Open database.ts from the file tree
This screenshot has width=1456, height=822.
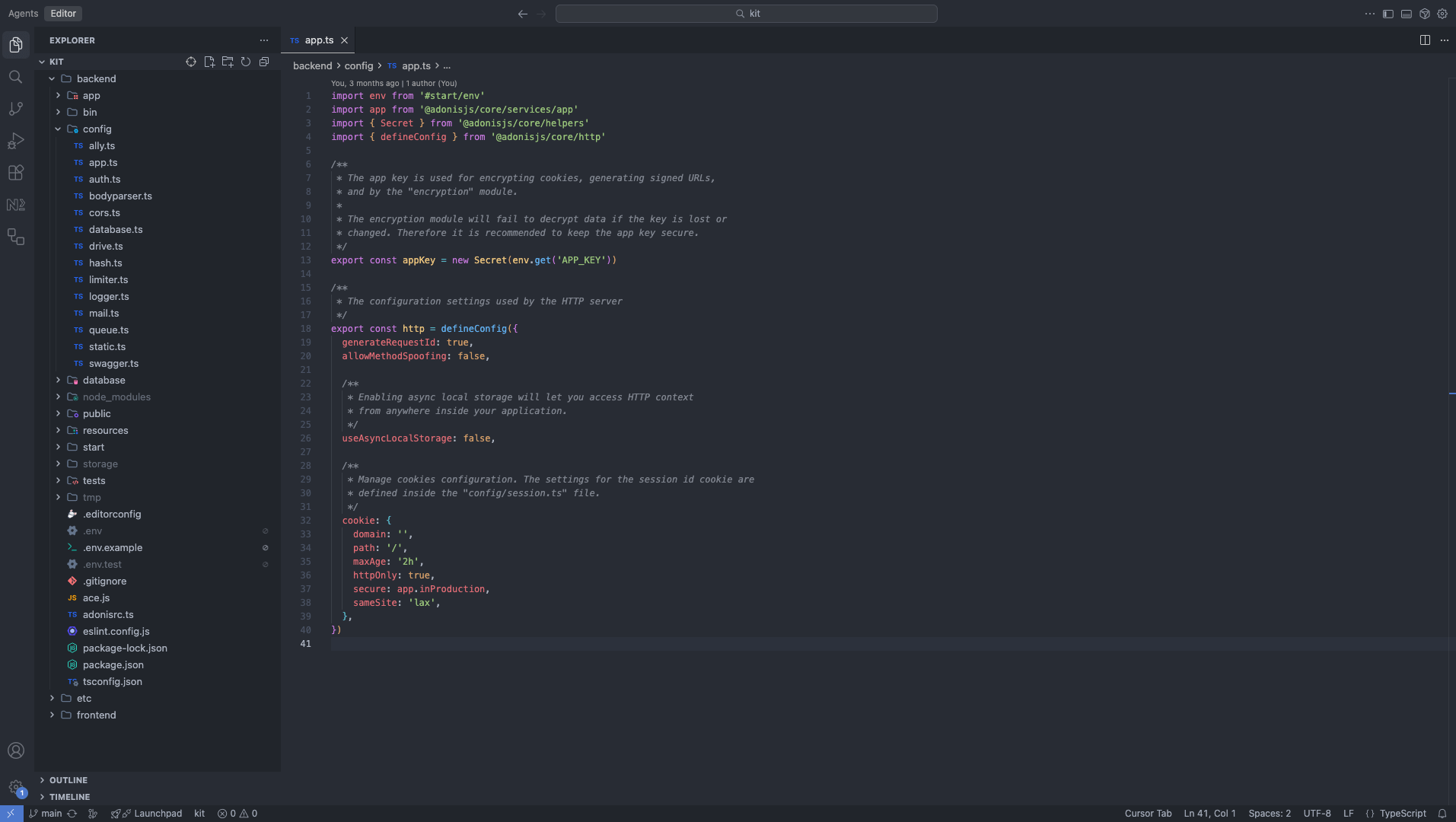point(116,229)
